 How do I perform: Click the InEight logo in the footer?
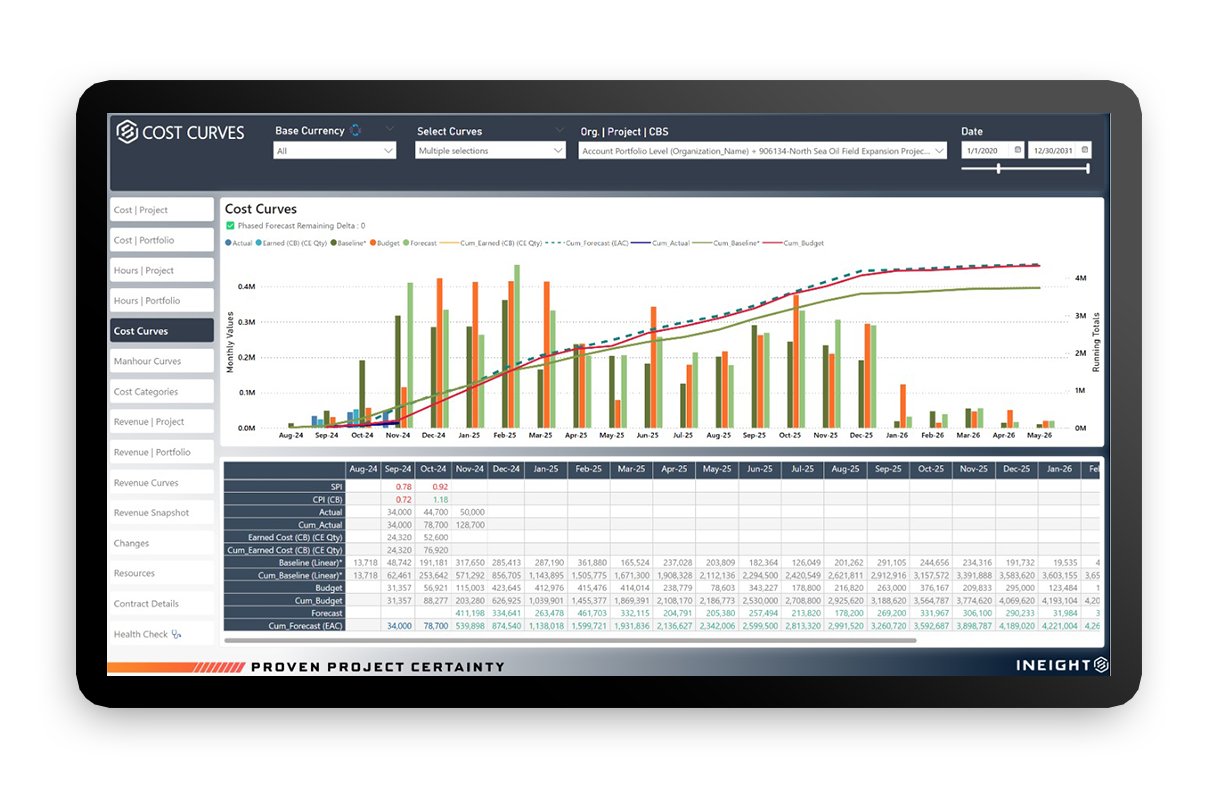1062,665
